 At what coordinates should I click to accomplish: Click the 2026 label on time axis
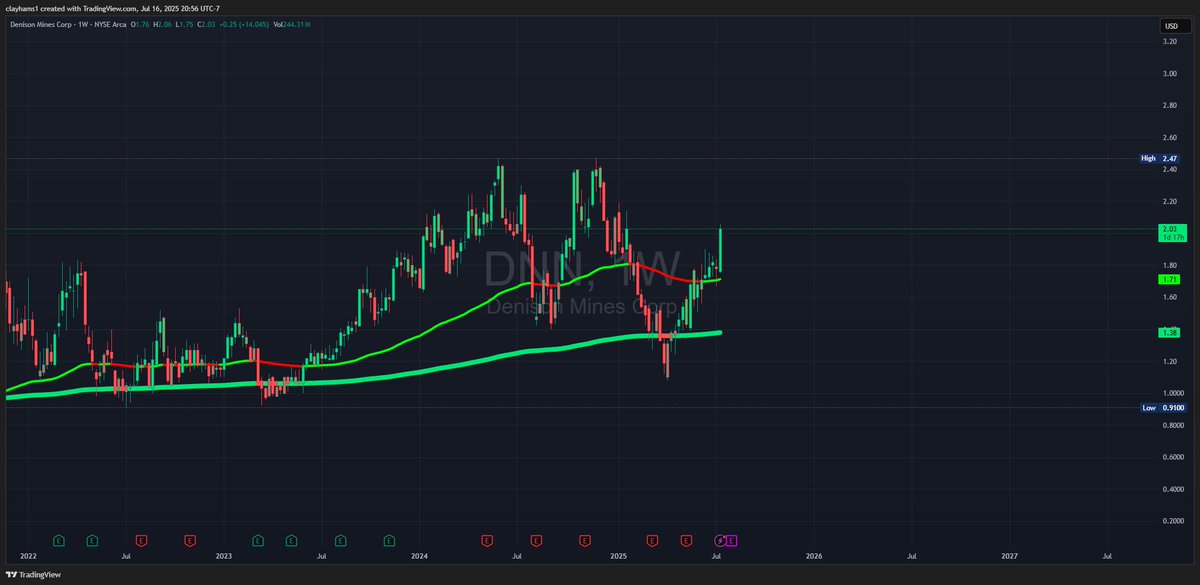pyautogui.click(x=814, y=555)
